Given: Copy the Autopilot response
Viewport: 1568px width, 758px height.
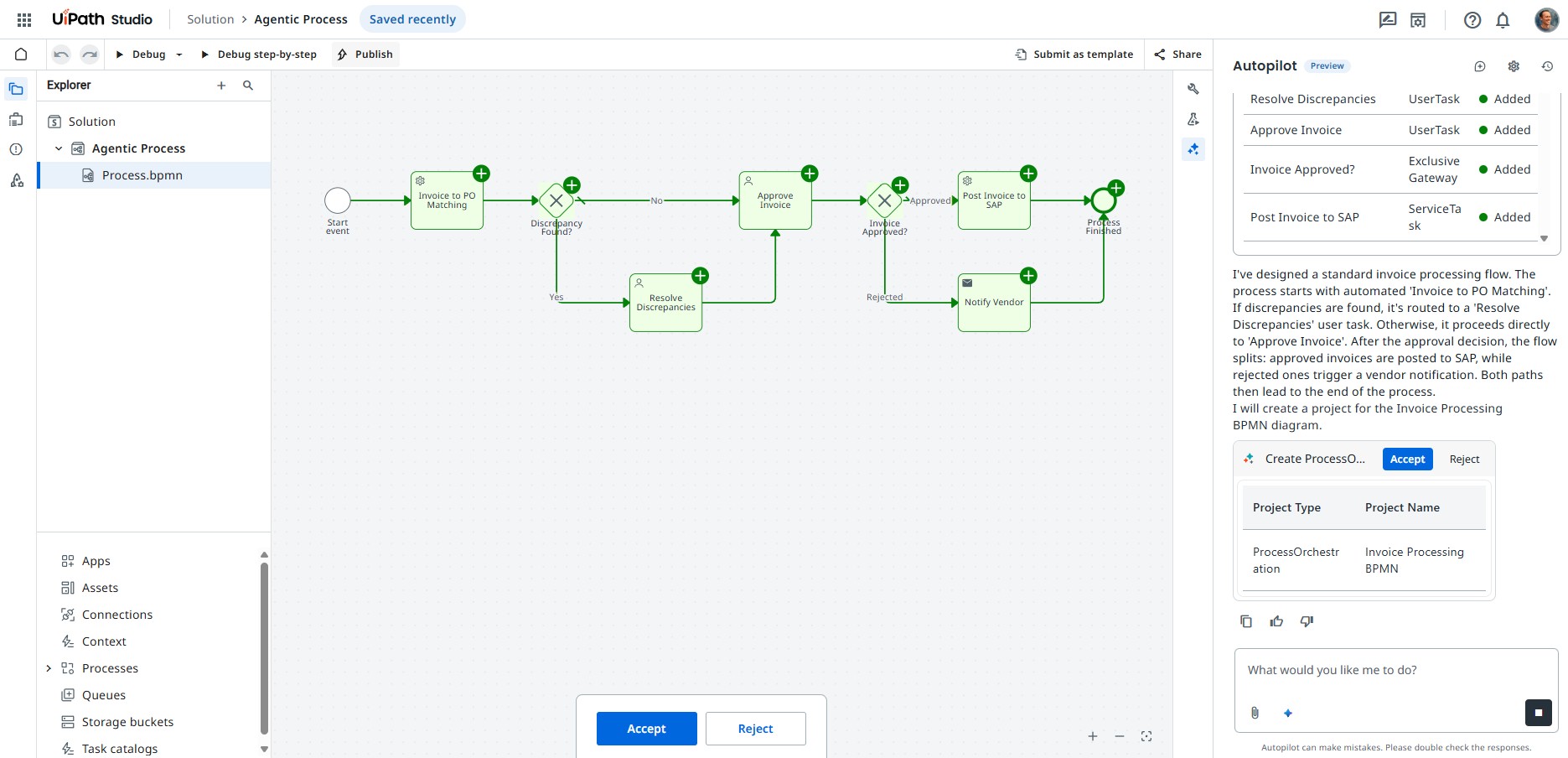Looking at the screenshot, I should pyautogui.click(x=1246, y=621).
